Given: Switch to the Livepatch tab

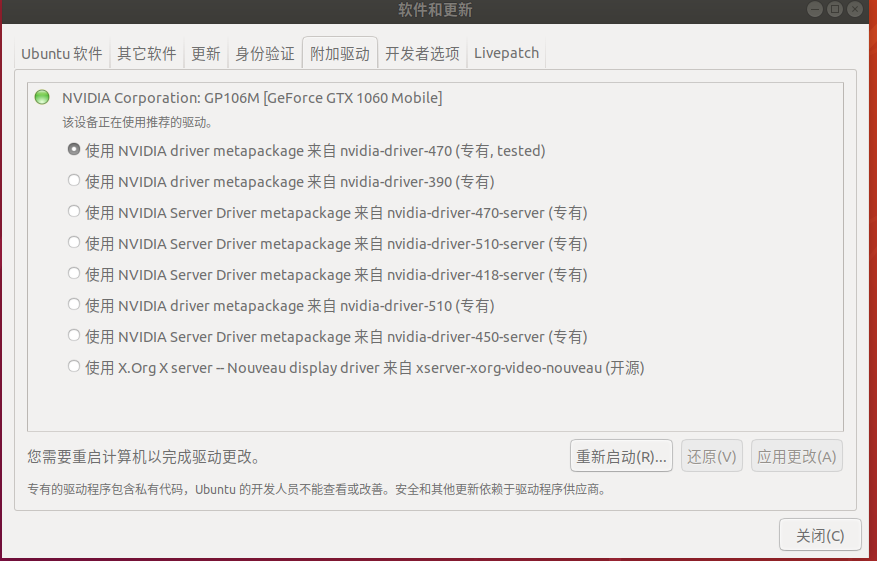Looking at the screenshot, I should [506, 54].
